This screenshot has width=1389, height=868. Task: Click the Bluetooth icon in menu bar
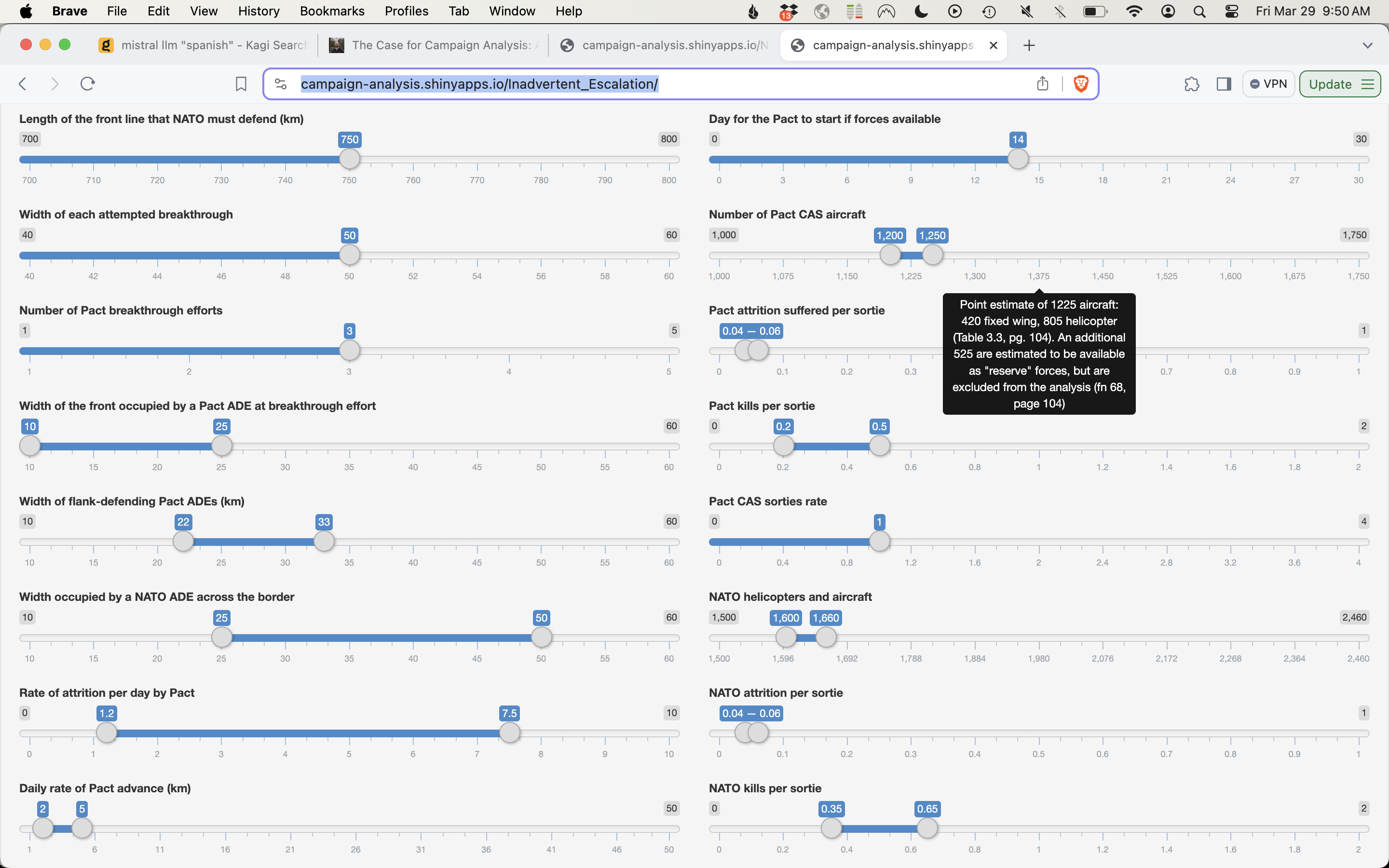click(x=1060, y=11)
